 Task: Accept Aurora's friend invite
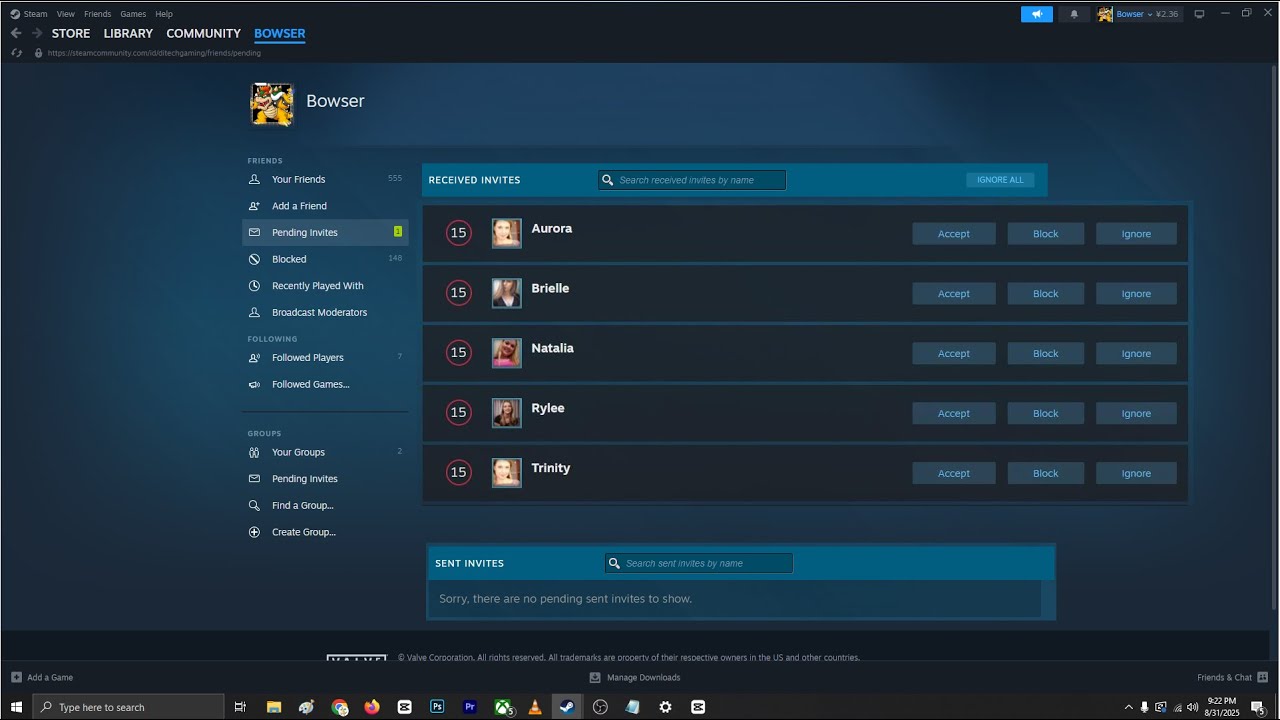coord(954,234)
